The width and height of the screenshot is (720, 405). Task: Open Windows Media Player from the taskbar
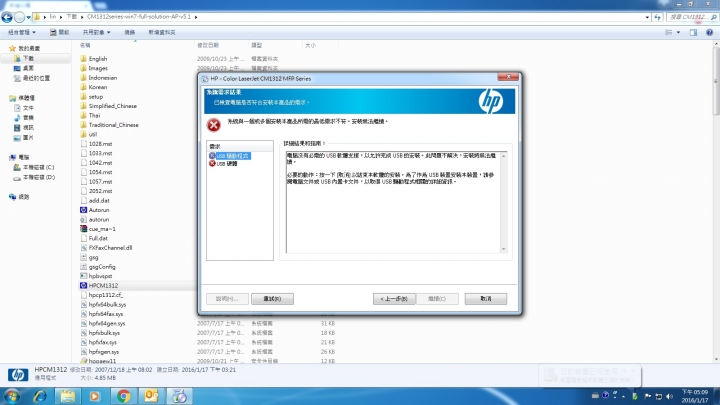click(95, 396)
